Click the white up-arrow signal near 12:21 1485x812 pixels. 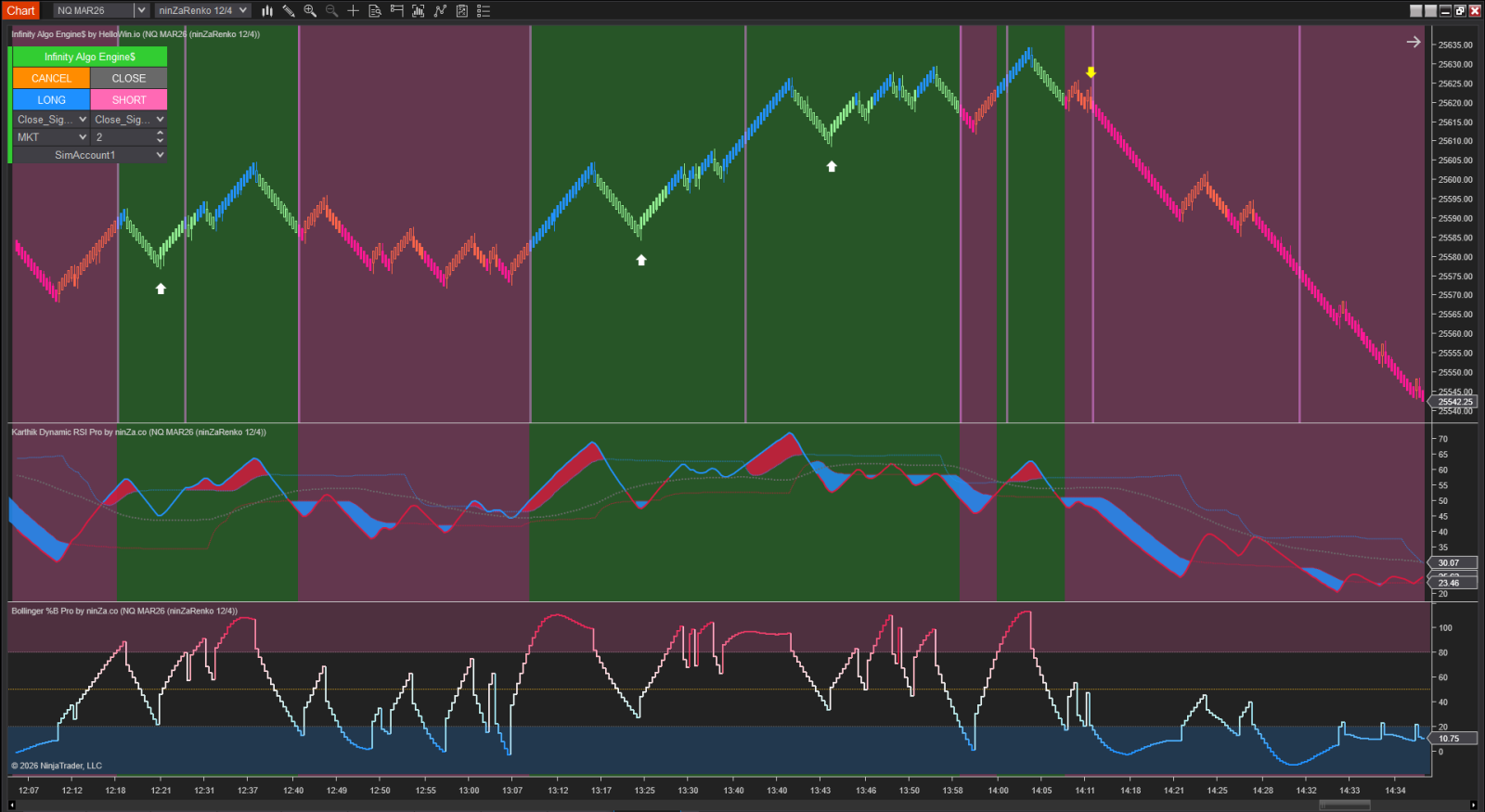(161, 289)
